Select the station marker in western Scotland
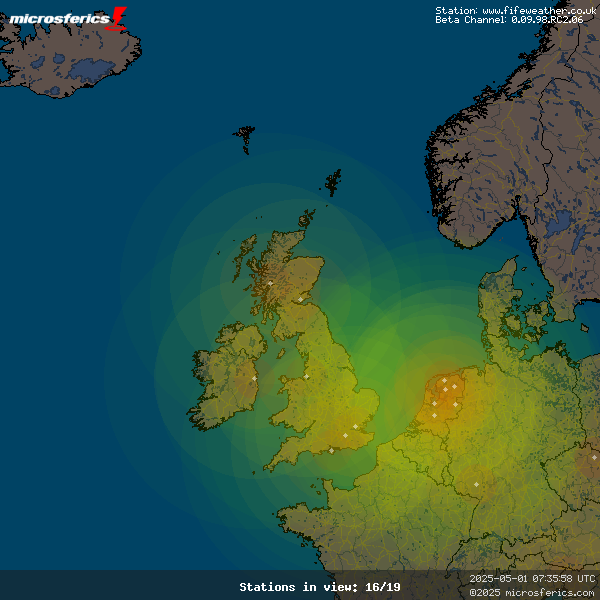Viewport: 600px width, 600px height. click(270, 283)
